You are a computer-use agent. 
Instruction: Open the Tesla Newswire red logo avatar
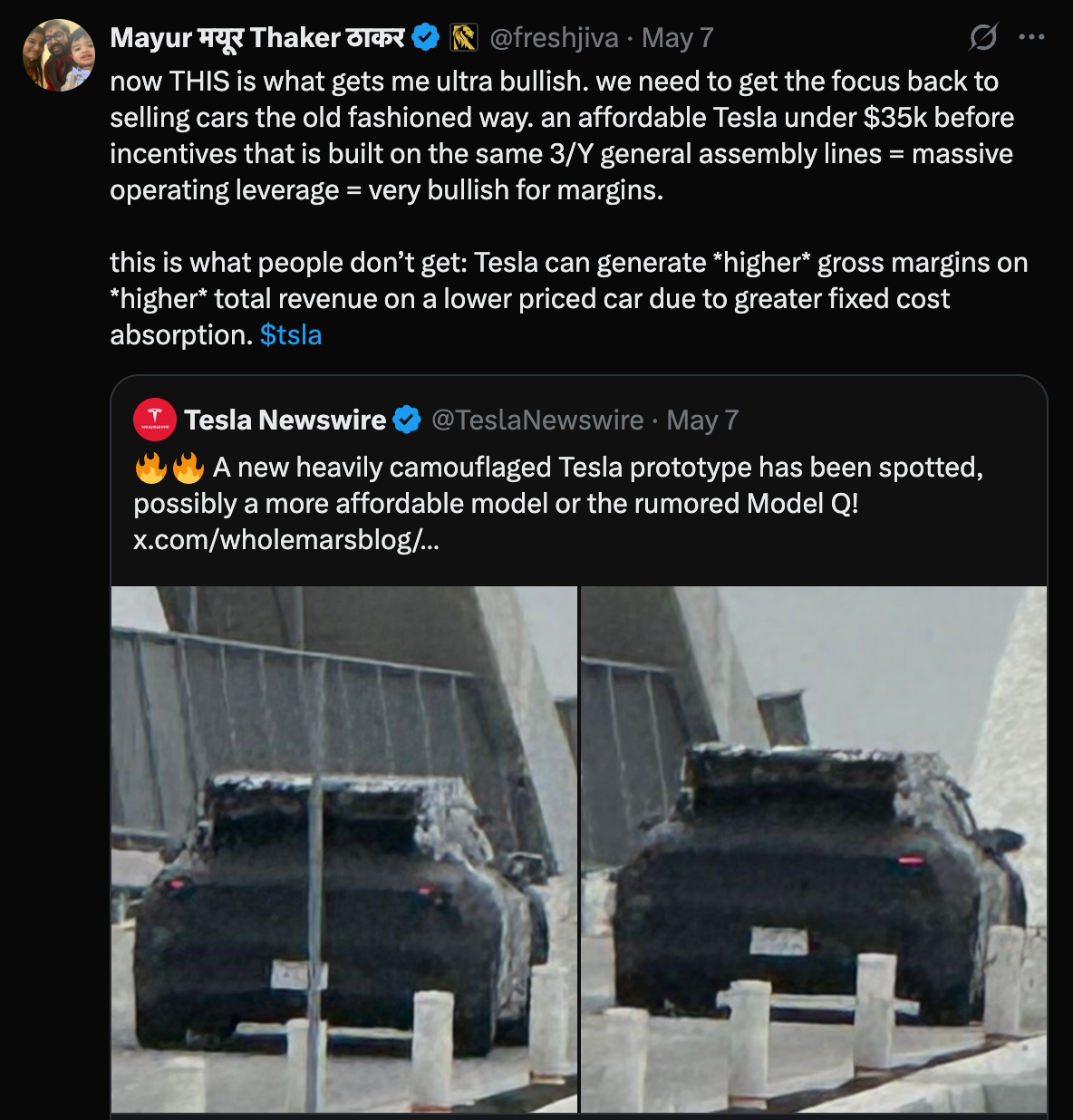click(155, 420)
